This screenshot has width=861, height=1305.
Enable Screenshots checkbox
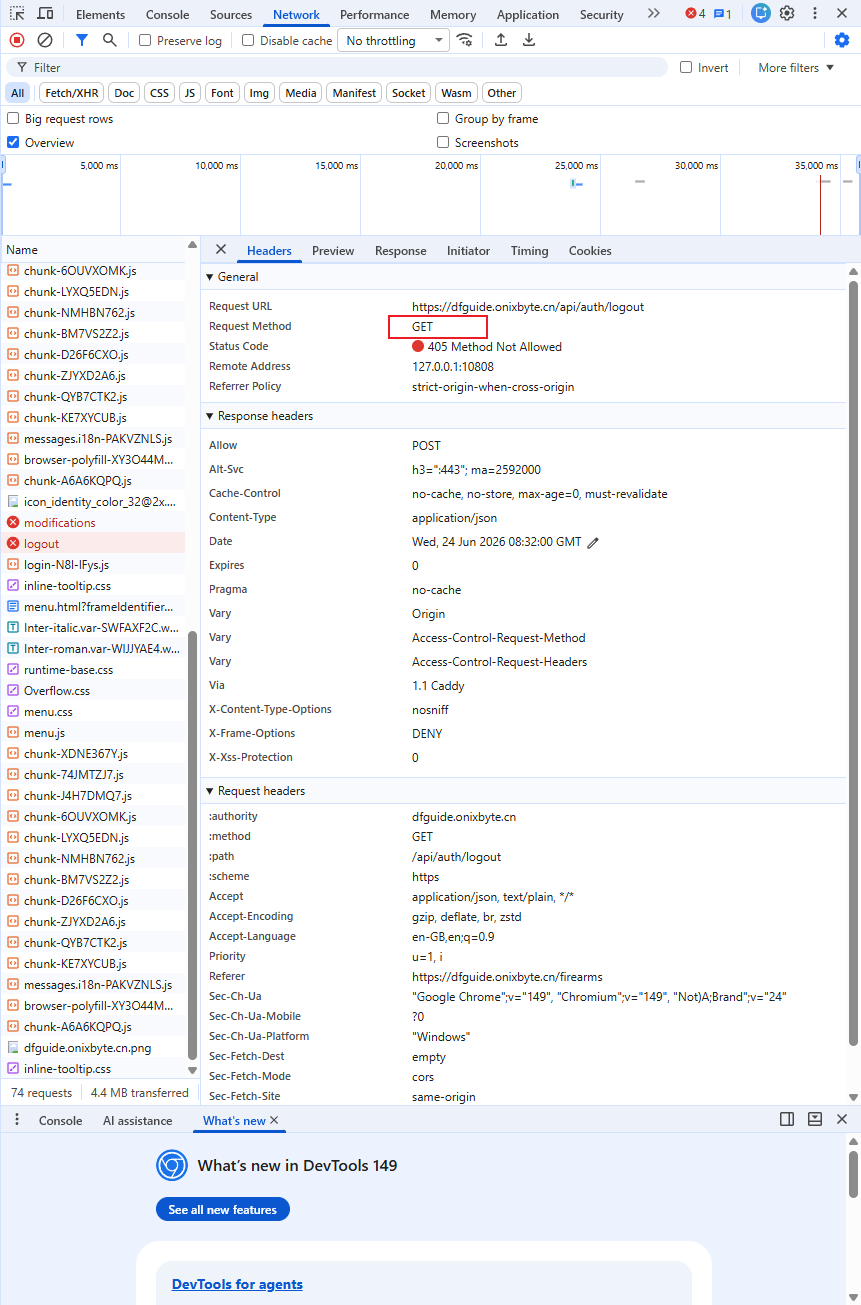tap(443, 142)
